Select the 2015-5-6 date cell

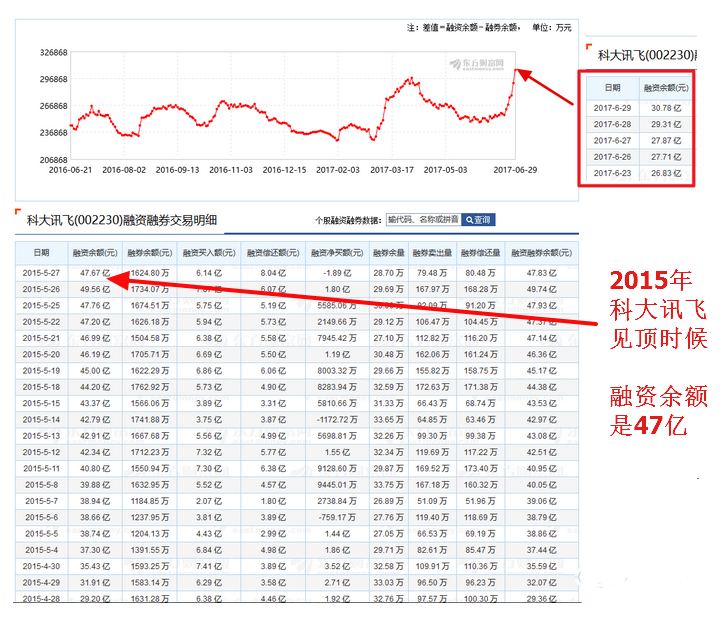coord(41,517)
